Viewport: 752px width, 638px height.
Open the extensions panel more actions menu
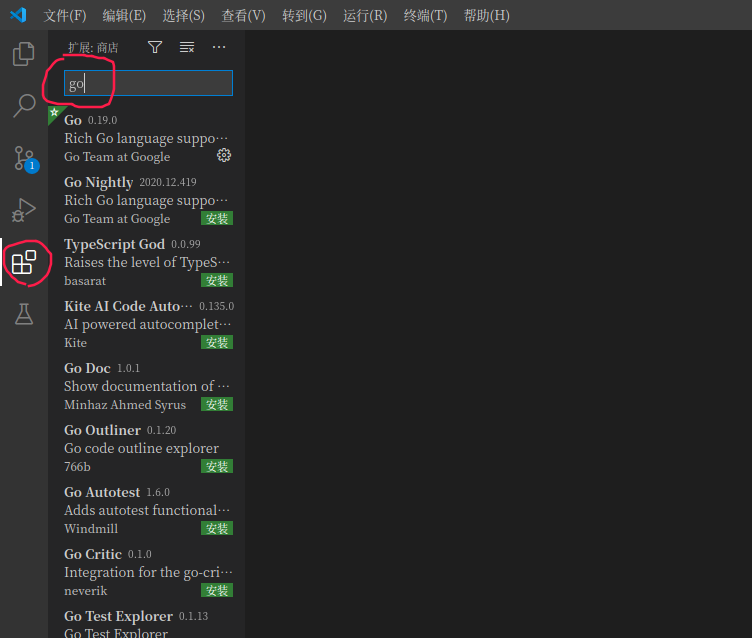point(219,47)
